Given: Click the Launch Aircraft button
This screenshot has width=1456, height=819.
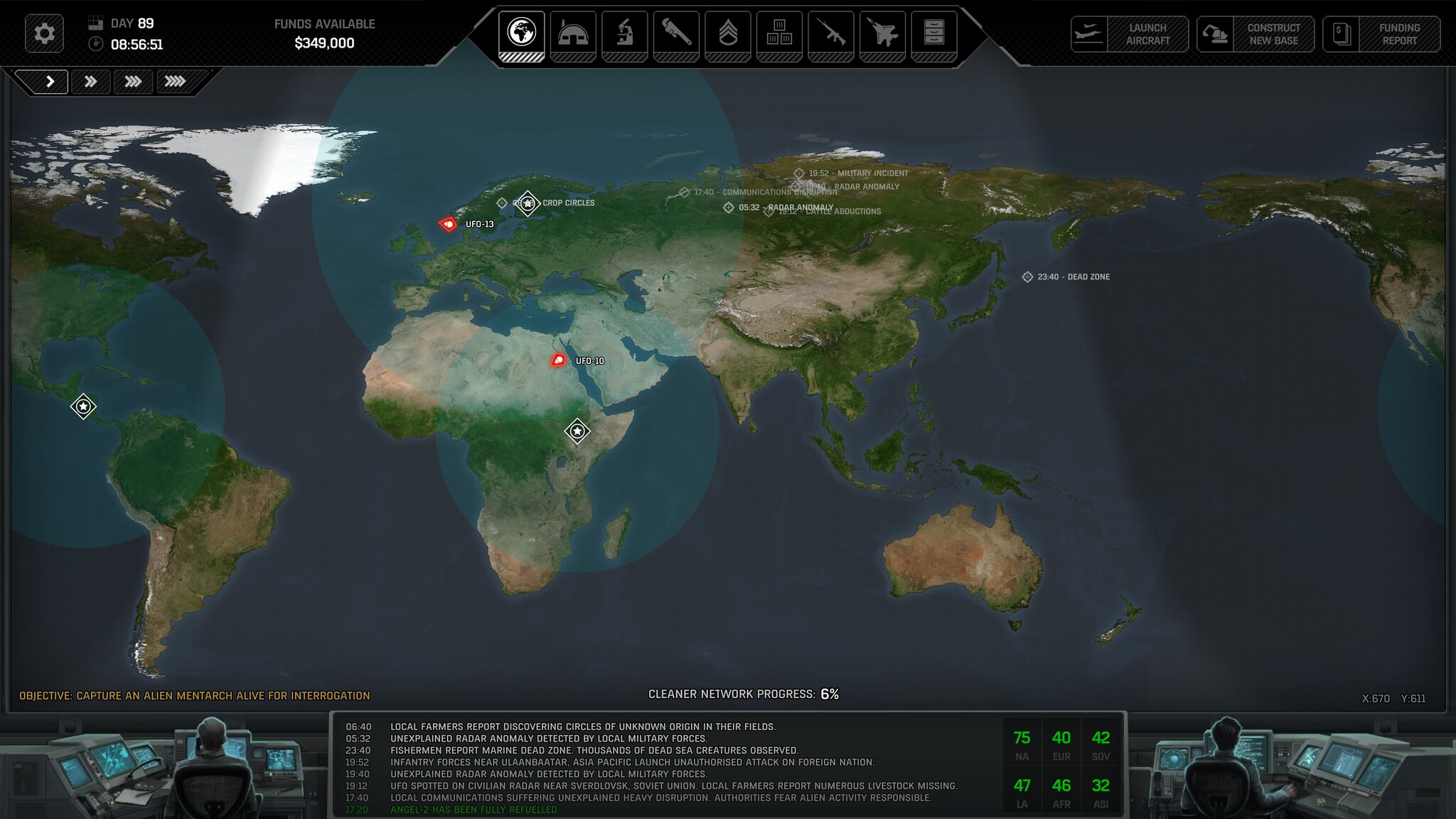Looking at the screenshot, I should [x=1130, y=34].
